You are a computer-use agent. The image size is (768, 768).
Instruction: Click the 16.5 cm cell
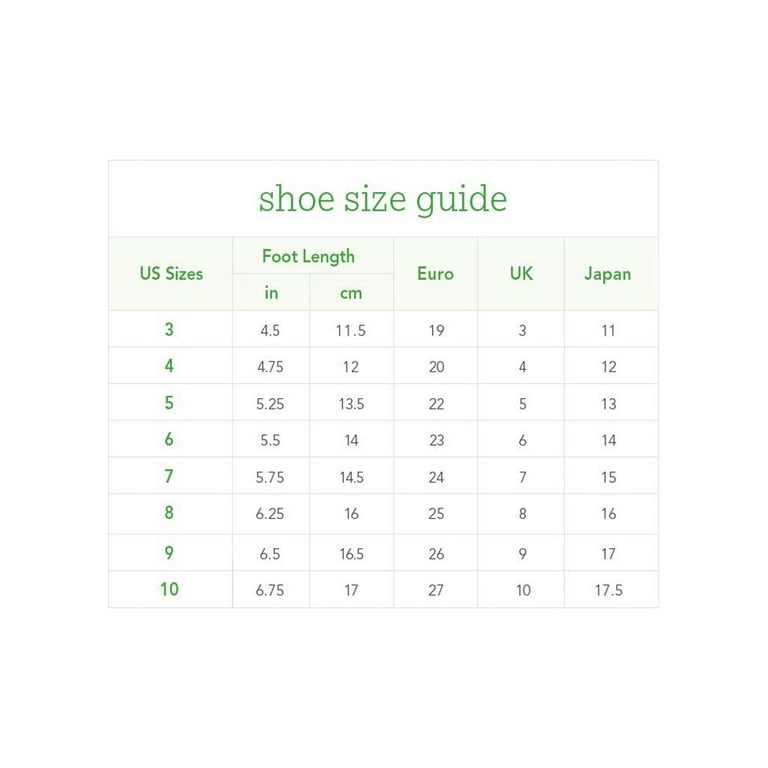pyautogui.click(x=352, y=554)
